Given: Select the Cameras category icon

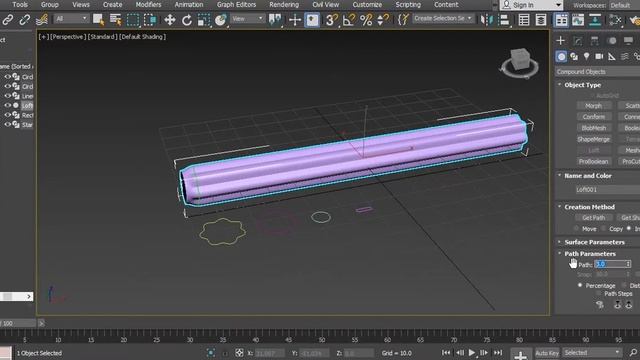Looking at the screenshot, I should 599,56.
